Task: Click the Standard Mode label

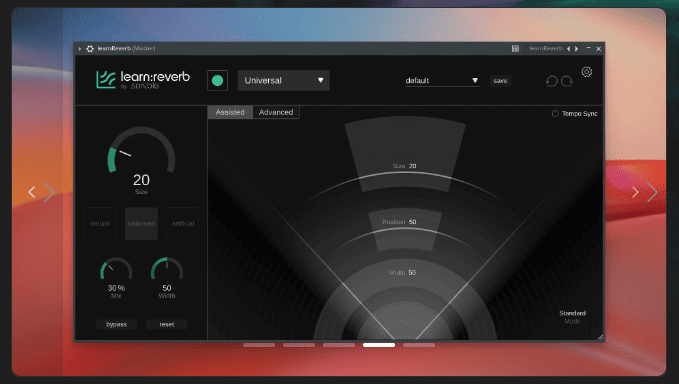Action: (x=572, y=317)
